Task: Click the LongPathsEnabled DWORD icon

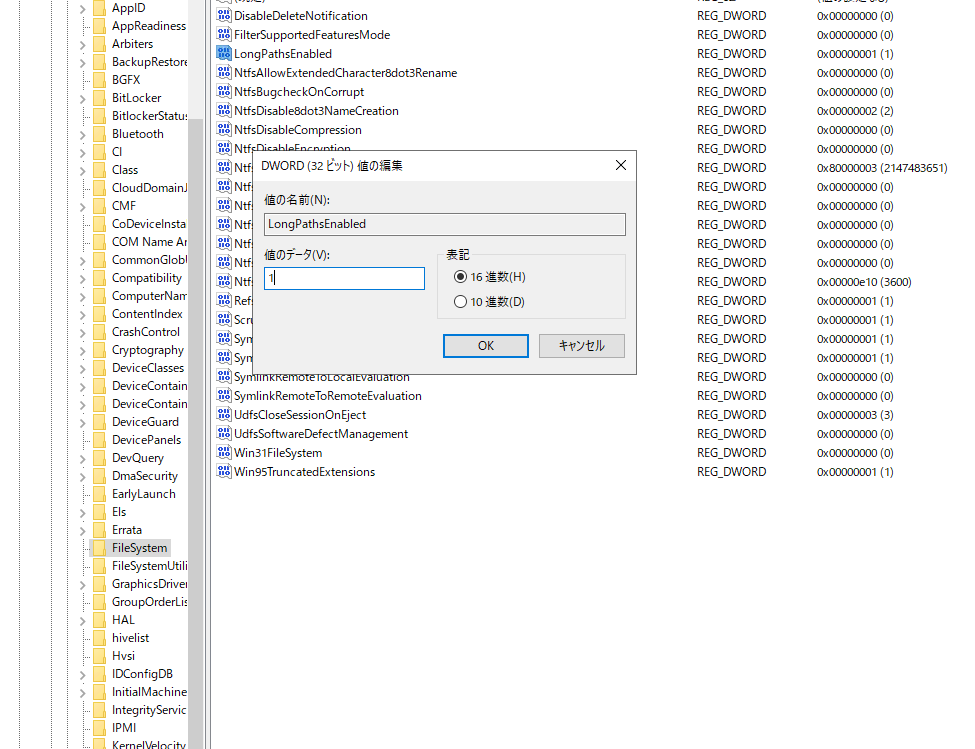Action: pyautogui.click(x=224, y=53)
